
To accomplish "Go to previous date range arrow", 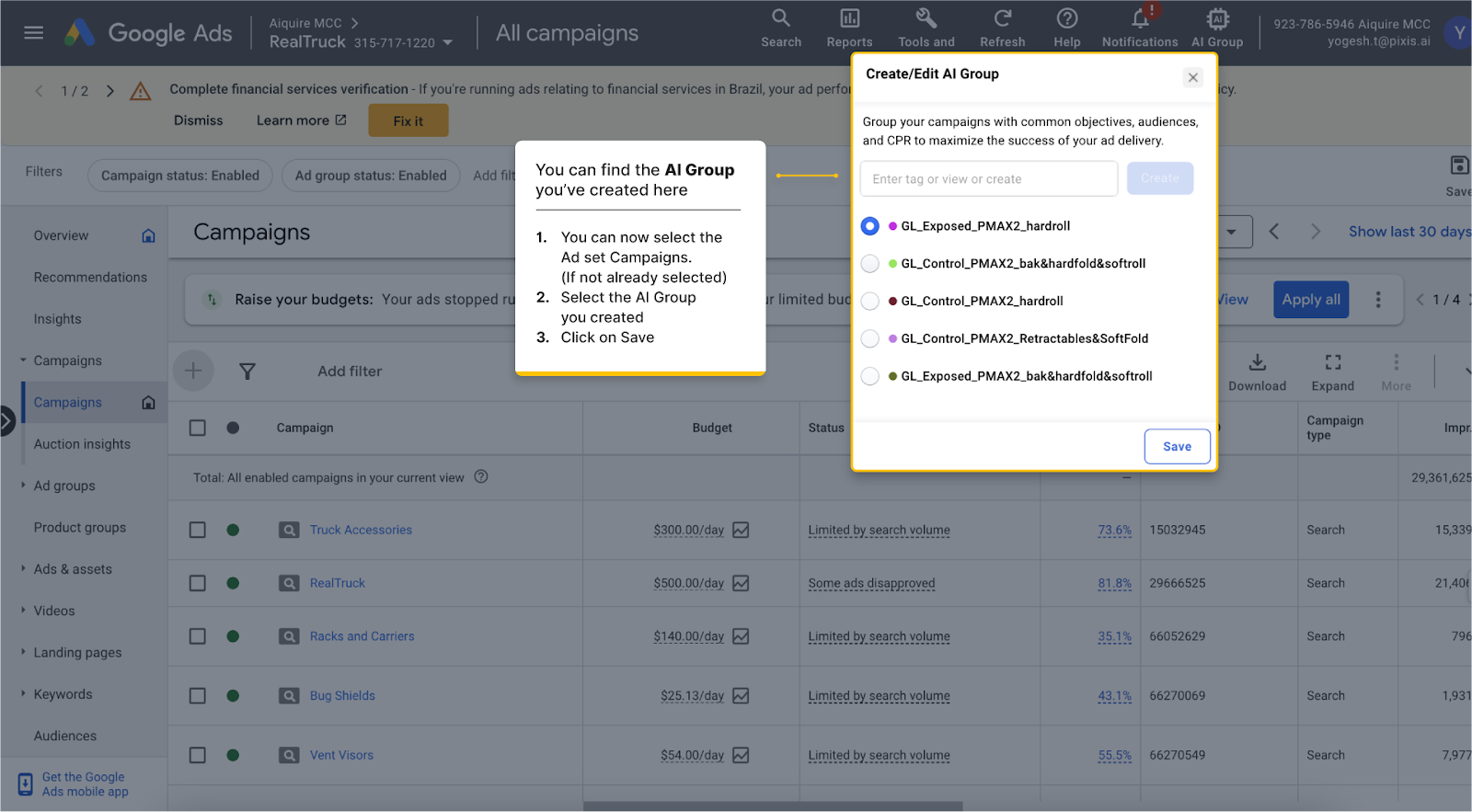I will (x=1274, y=232).
